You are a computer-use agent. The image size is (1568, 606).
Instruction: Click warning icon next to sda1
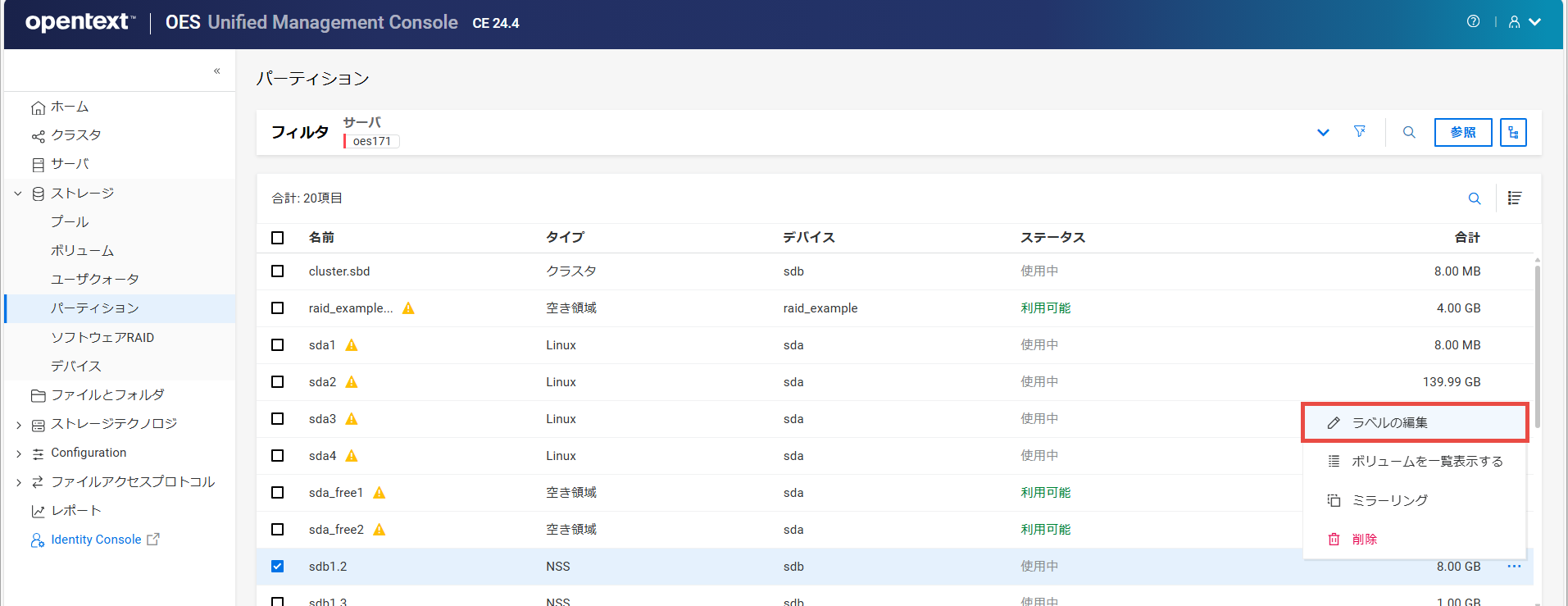352,345
